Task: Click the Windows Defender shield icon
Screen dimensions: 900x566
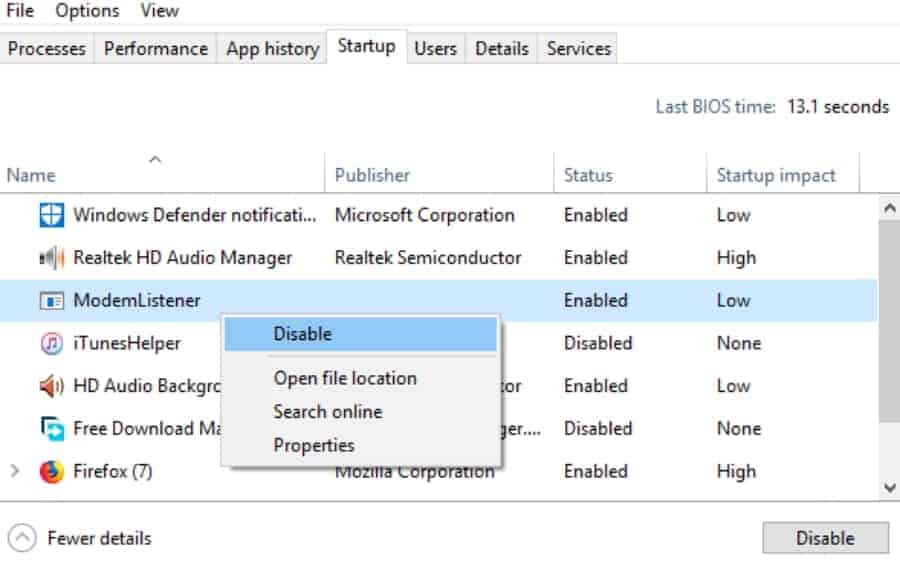Action: pos(51,215)
